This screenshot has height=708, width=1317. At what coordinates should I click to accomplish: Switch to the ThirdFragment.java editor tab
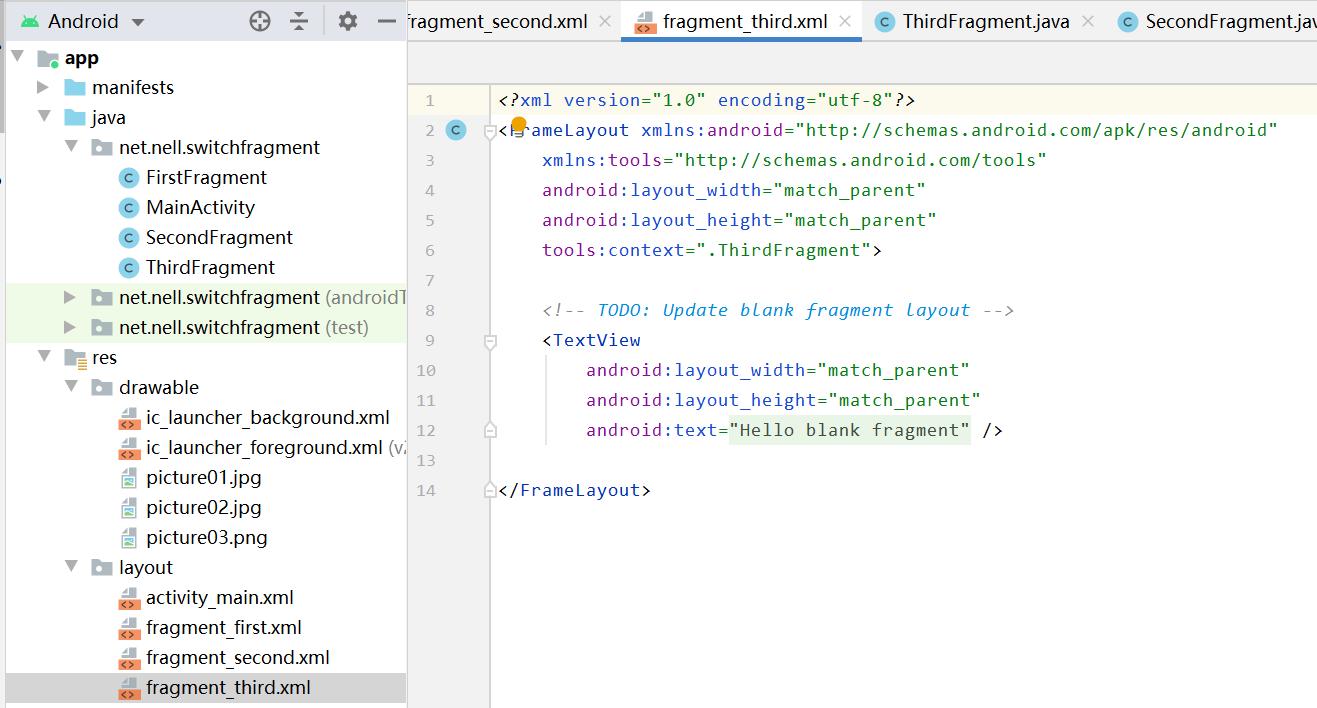point(986,21)
